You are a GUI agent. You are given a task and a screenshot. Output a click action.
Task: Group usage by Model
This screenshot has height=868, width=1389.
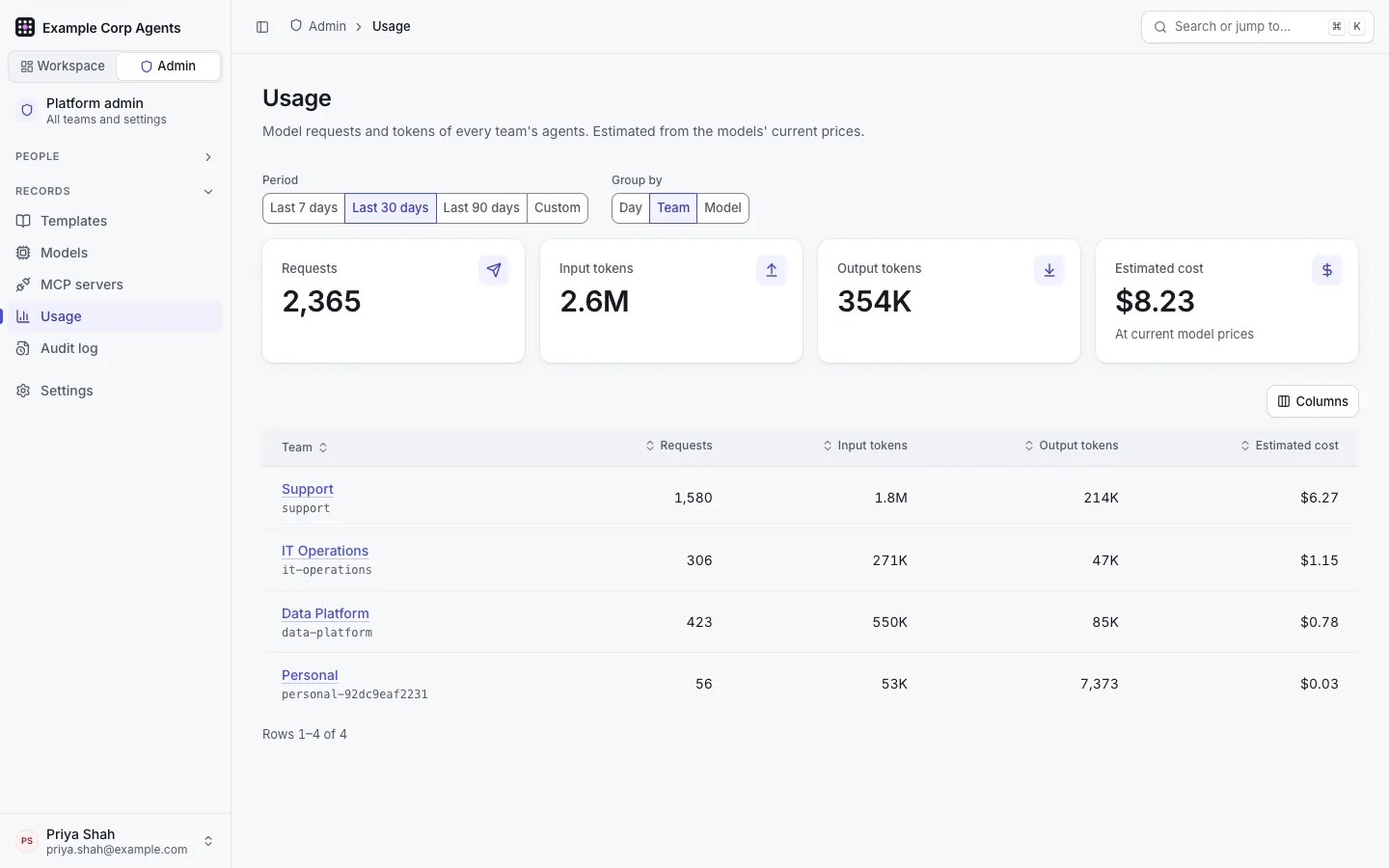(722, 208)
